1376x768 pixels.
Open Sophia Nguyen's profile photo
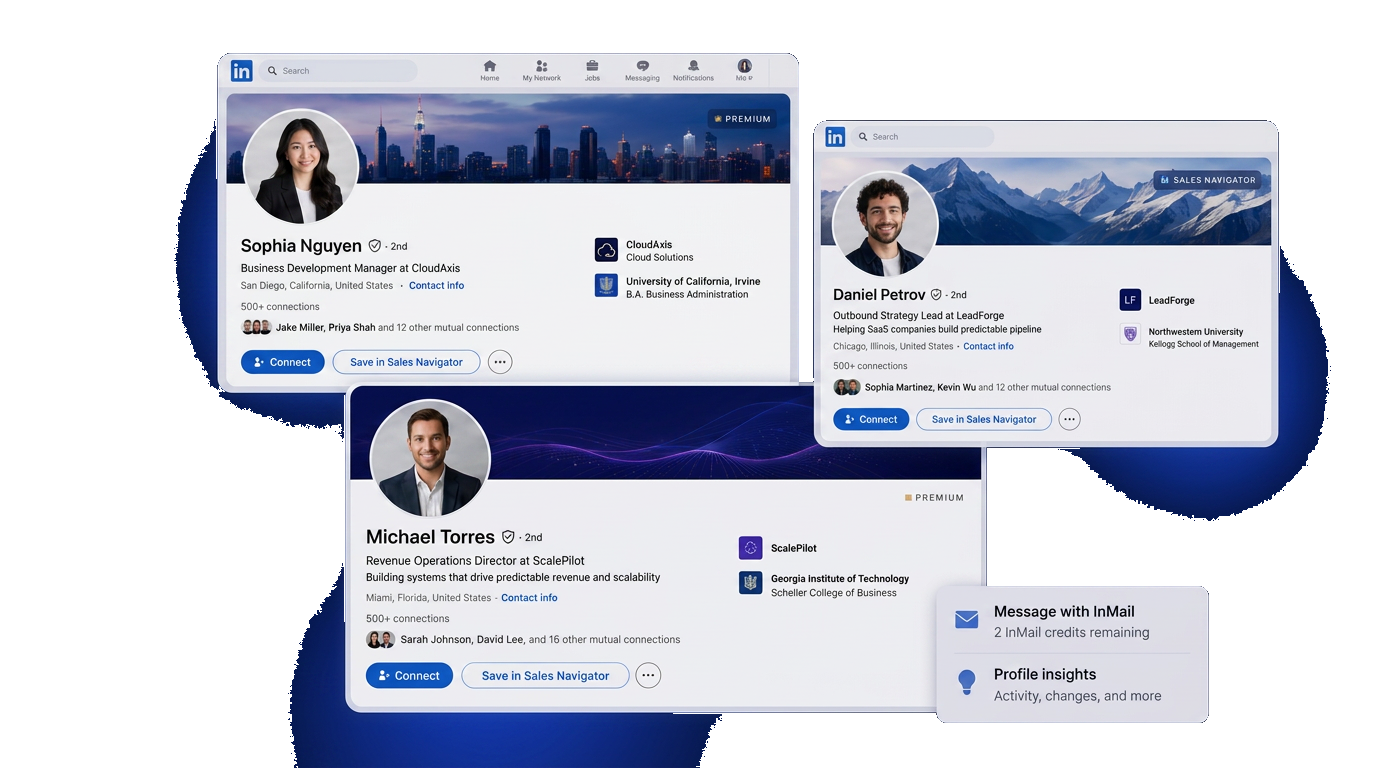tap(301, 166)
